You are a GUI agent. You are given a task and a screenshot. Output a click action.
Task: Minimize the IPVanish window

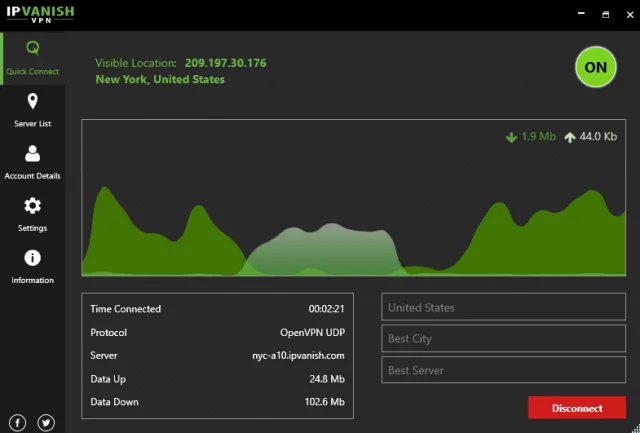581,14
